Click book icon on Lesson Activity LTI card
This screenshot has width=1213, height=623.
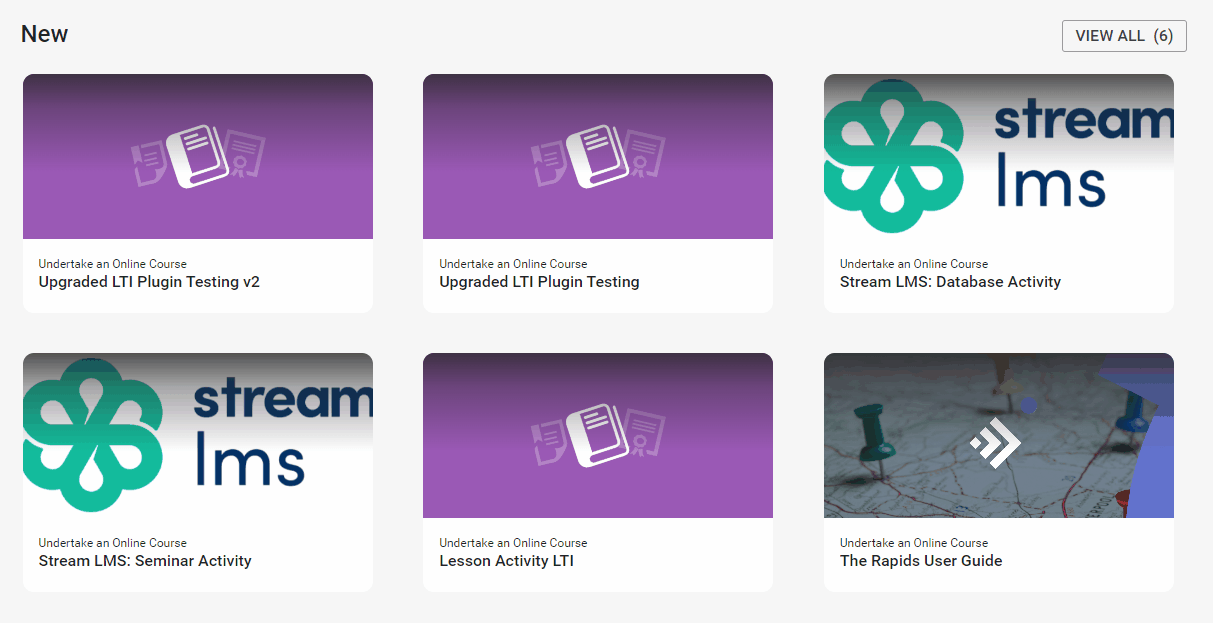point(597,435)
